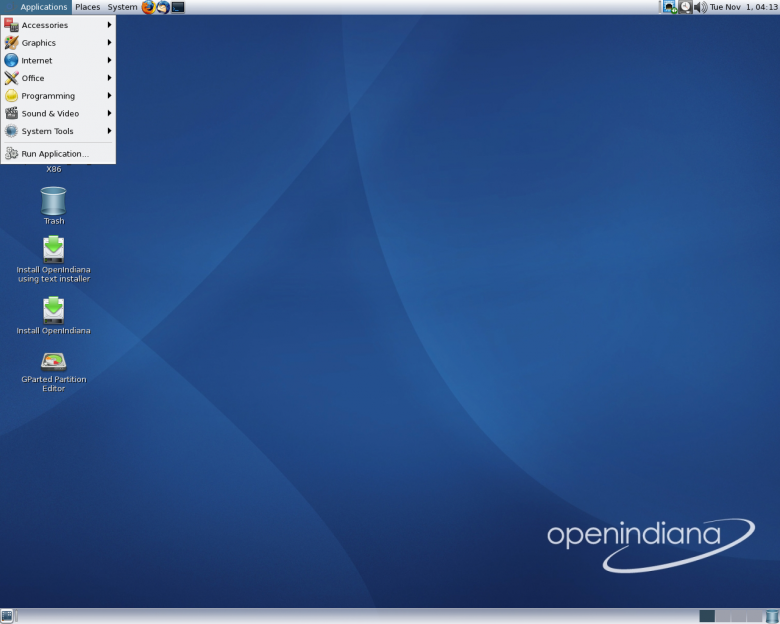Choose Run Application... entry
This screenshot has width=780, height=624.
coord(58,154)
